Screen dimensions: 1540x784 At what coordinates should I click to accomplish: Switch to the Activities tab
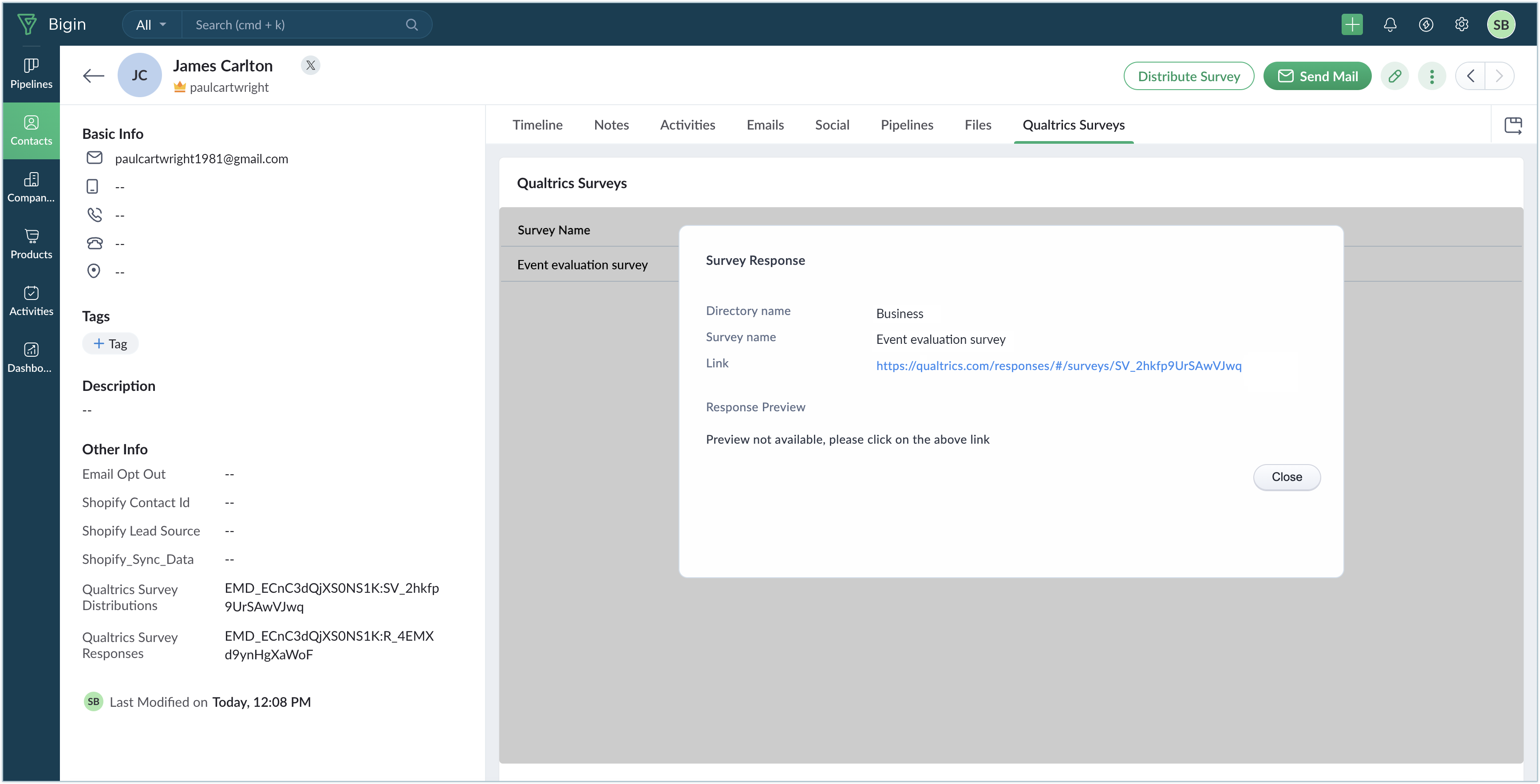click(x=687, y=125)
